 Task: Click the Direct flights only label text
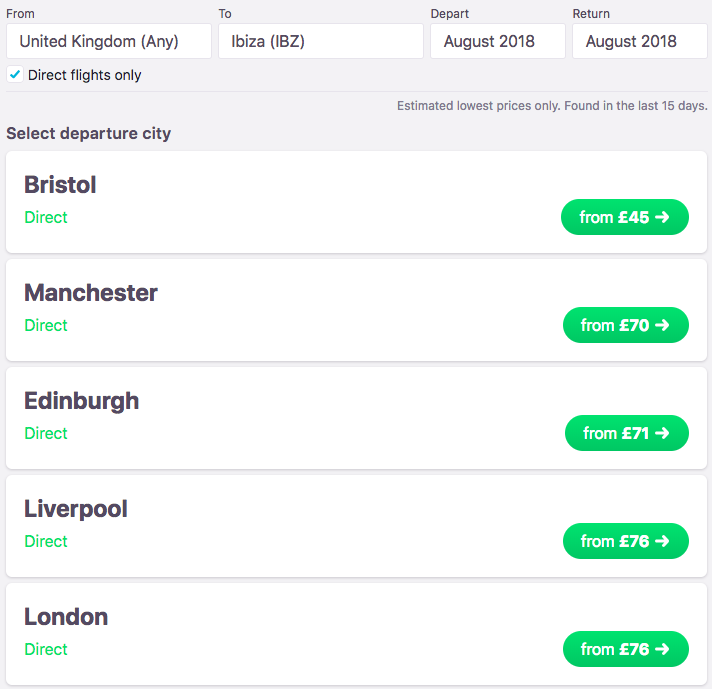pyautogui.click(x=84, y=75)
